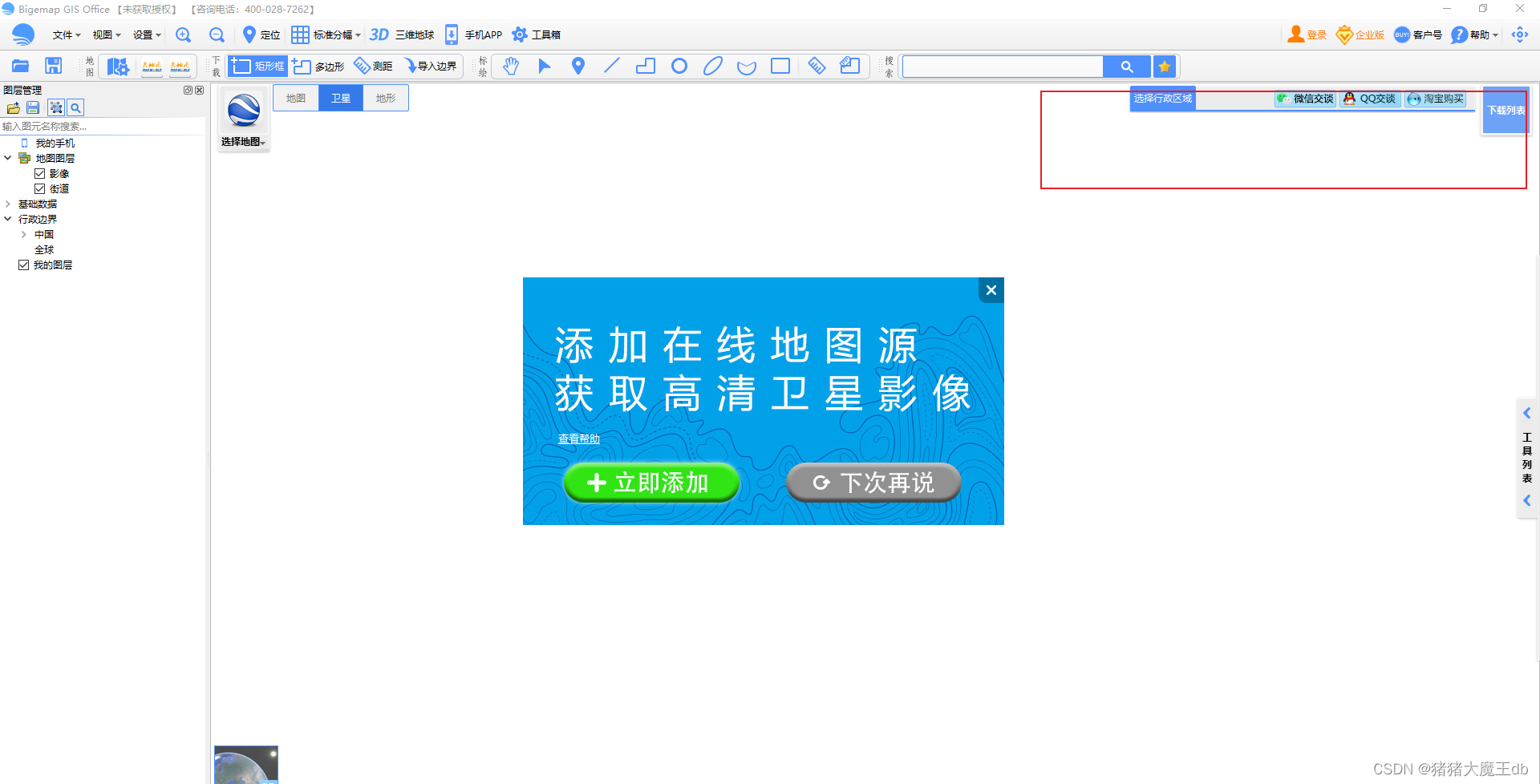1540x784 pixels.
Task: Activate the 测距 measuring tool
Action: [x=372, y=66]
